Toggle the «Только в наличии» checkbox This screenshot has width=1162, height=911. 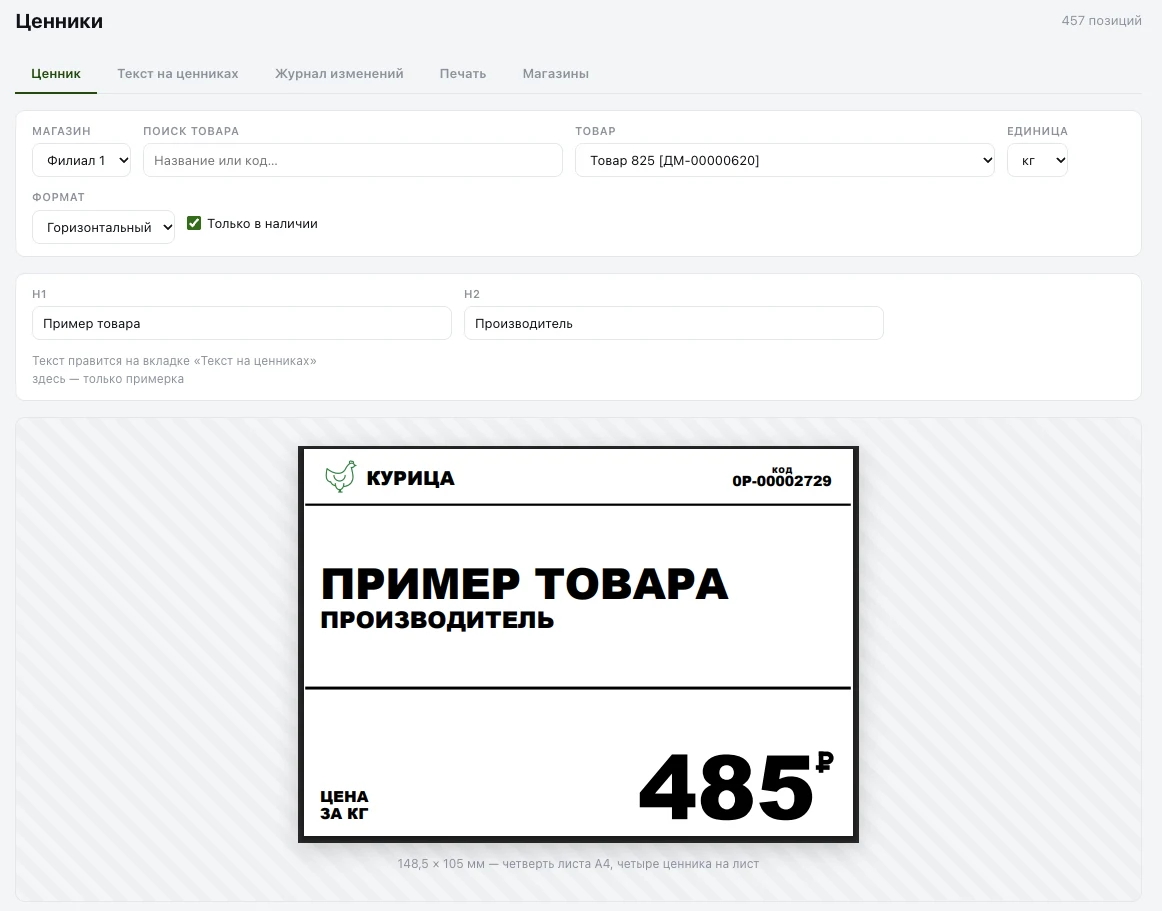pyautogui.click(x=194, y=223)
